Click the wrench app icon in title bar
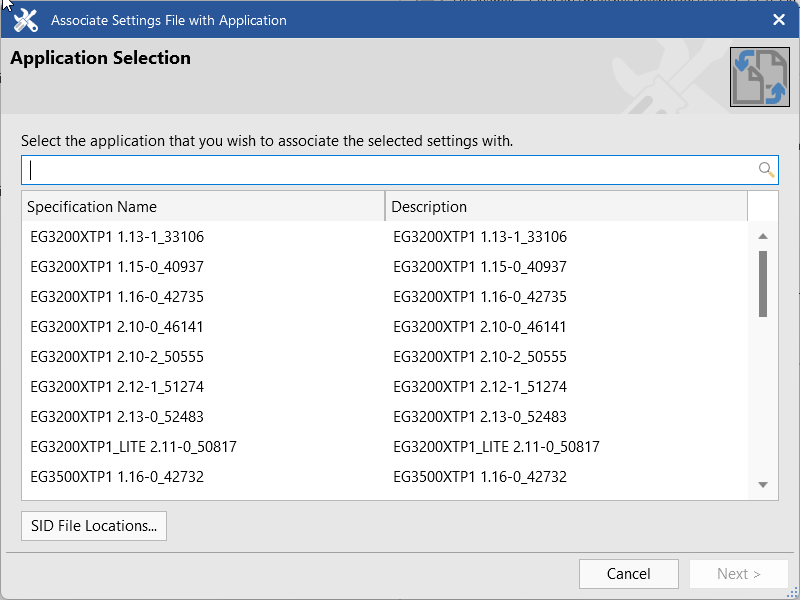 tap(26, 20)
